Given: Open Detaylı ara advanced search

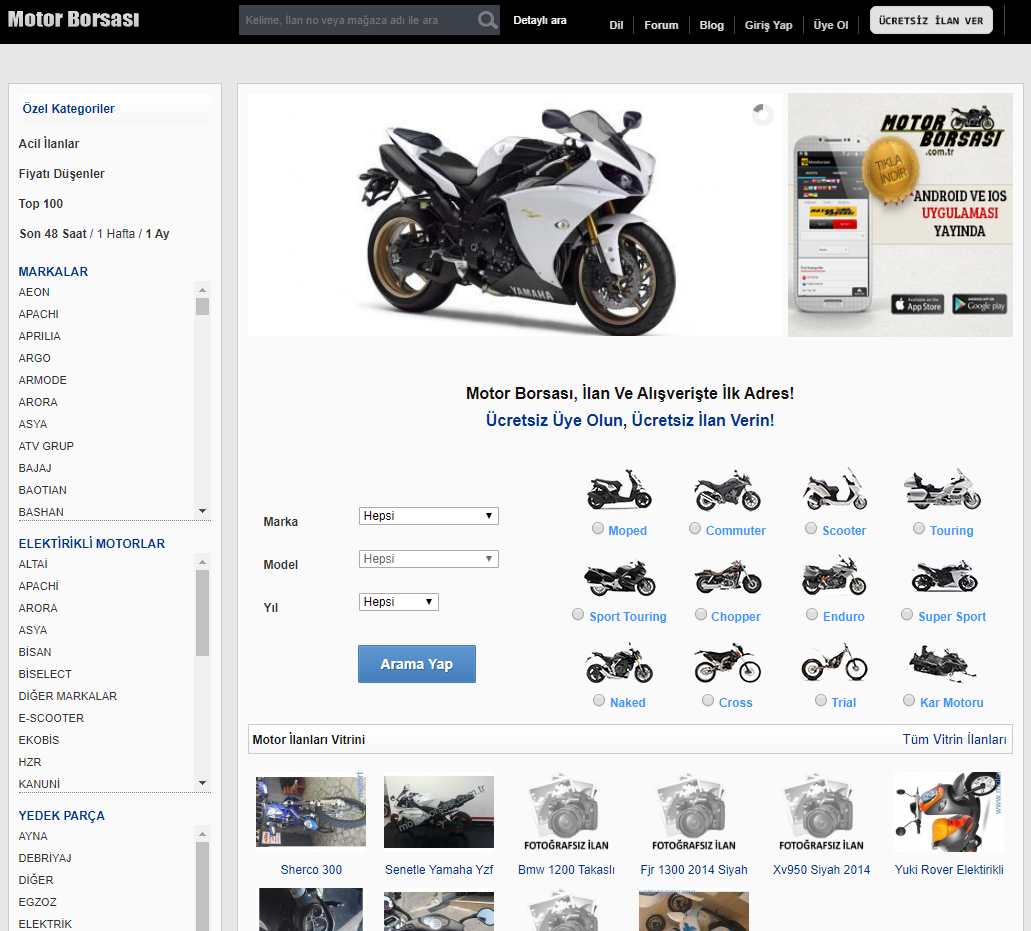Looking at the screenshot, I should (x=540, y=20).
